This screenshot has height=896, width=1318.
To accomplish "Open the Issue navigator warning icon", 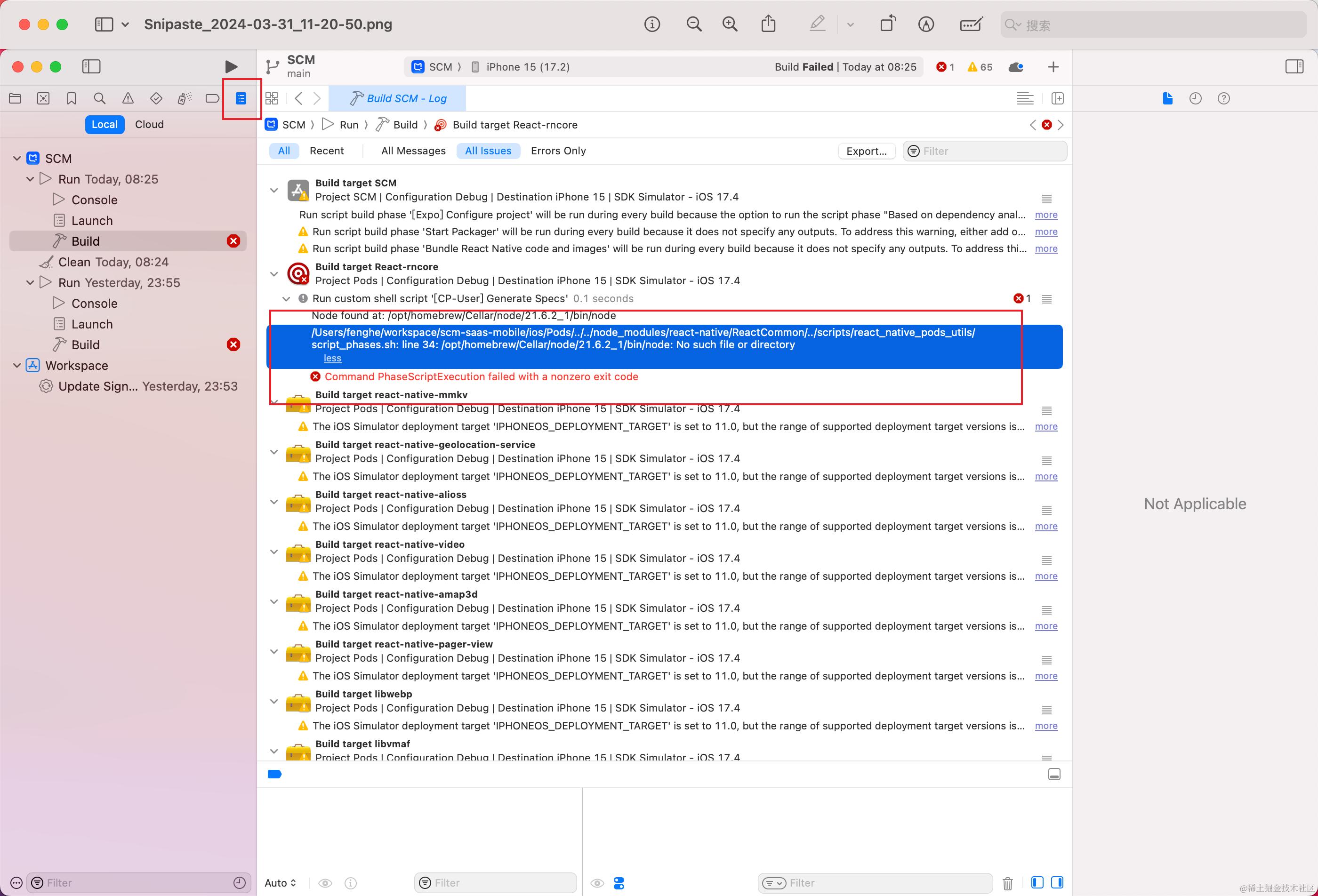I will coord(128,99).
